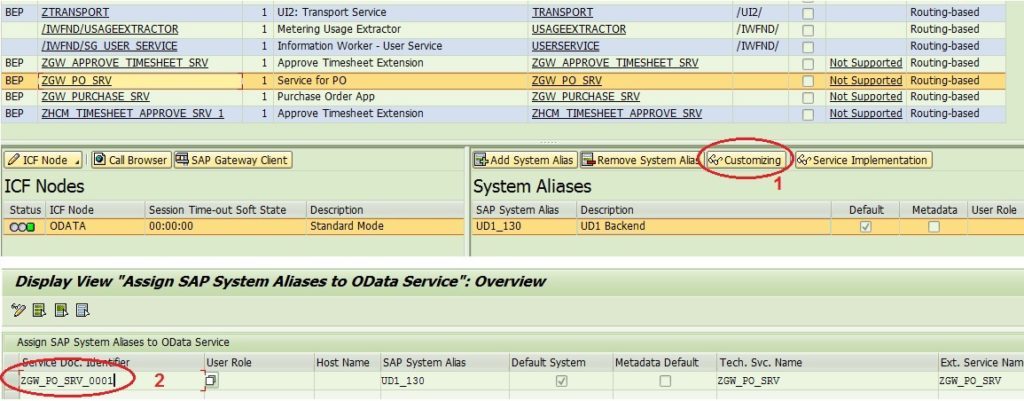Click the Service Doc. Identifier column header

110,362
